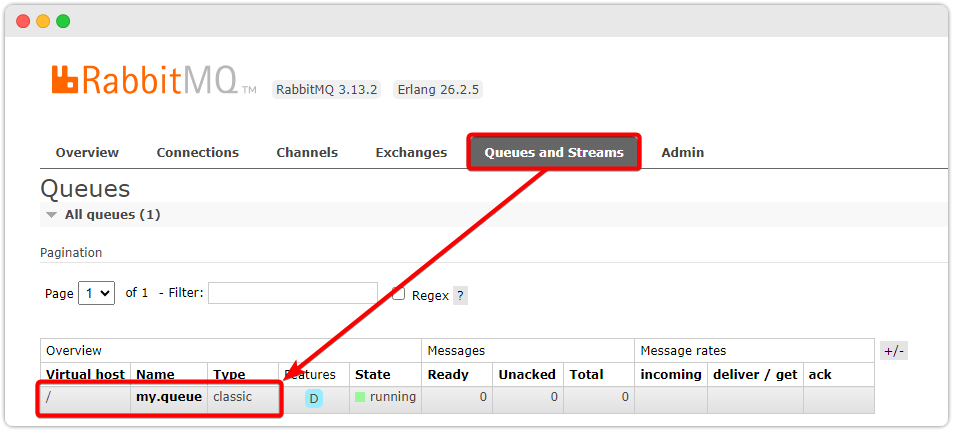Click the green macOS zoom button
Viewport: 953px width, 431px height.
click(63, 21)
